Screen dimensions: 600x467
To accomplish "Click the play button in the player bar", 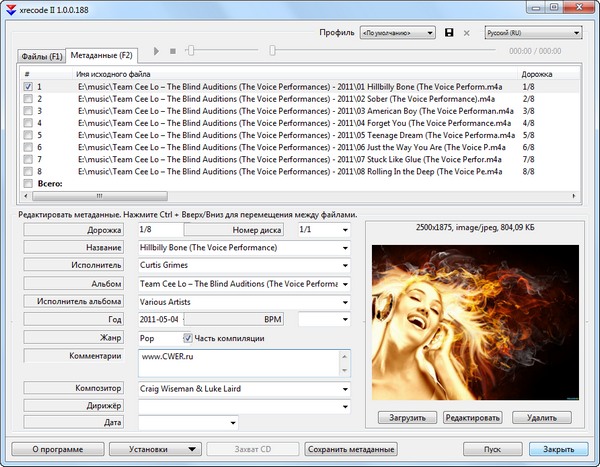I will [x=155, y=50].
